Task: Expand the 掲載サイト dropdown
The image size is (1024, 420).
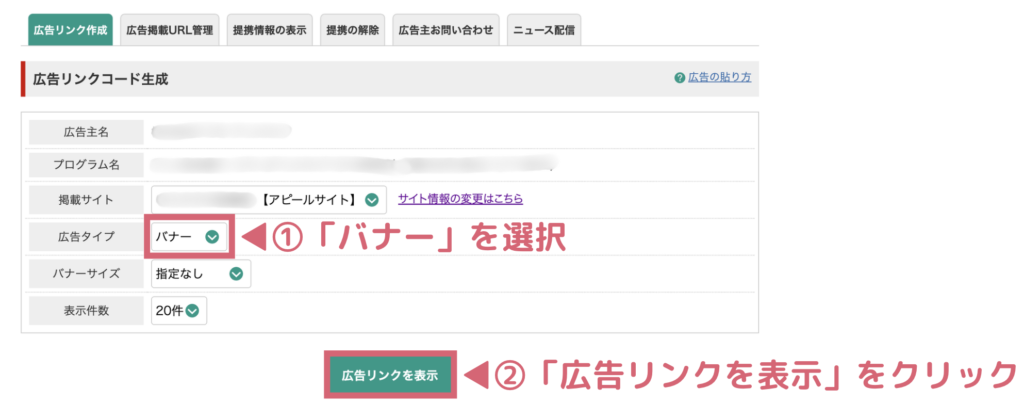Action: (x=268, y=199)
